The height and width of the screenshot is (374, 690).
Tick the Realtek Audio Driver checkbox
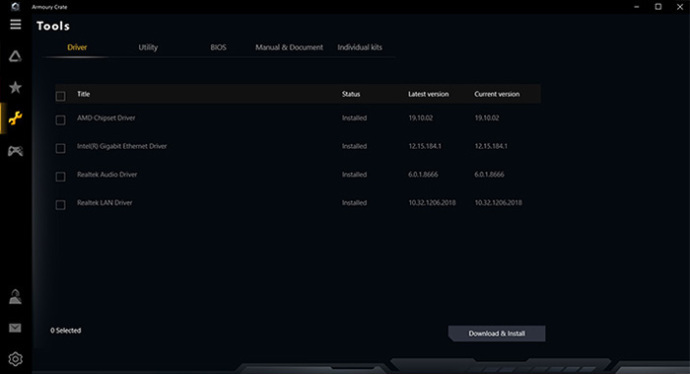click(x=60, y=176)
